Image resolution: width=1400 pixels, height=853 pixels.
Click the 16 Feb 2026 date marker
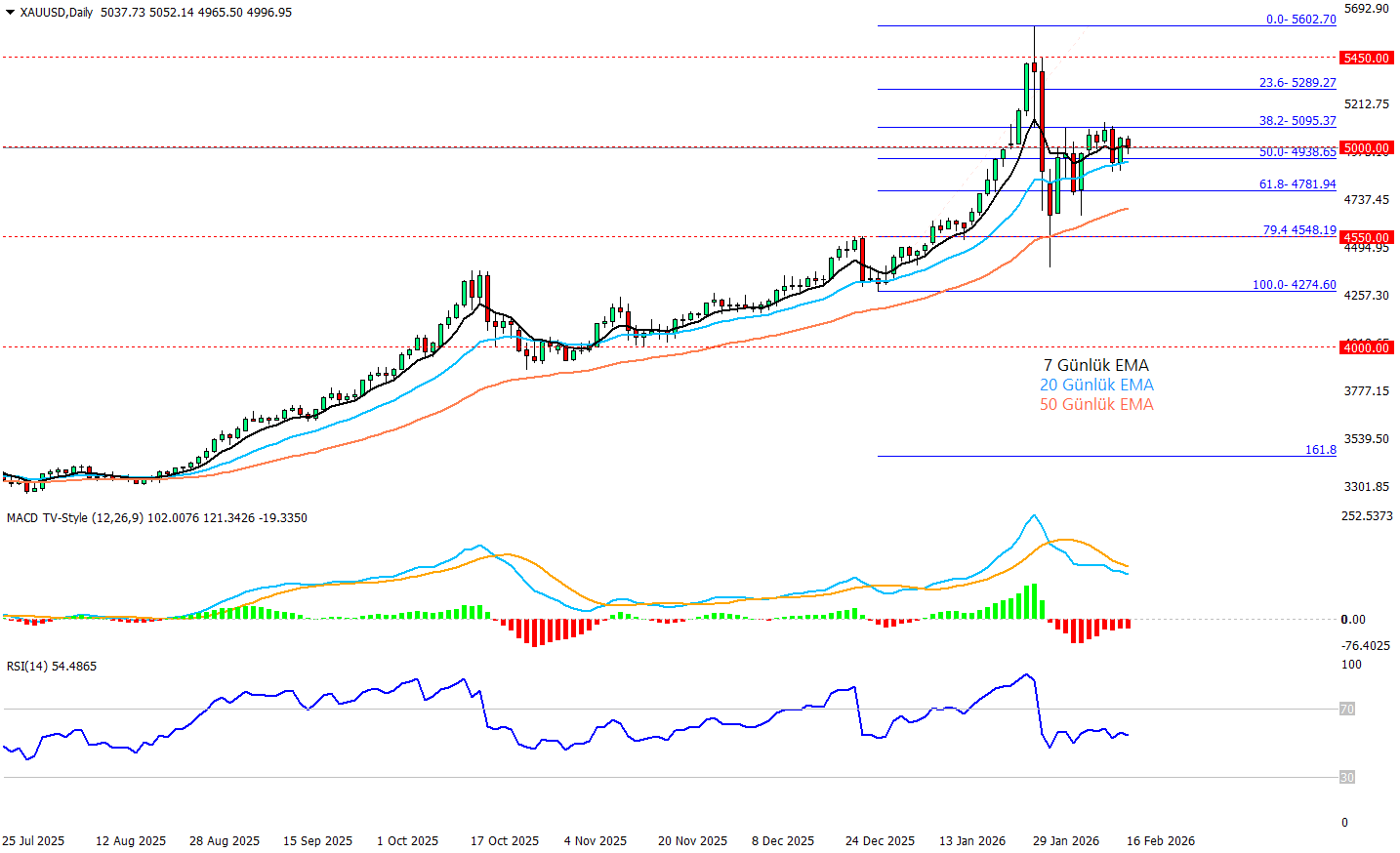pyautogui.click(x=1160, y=841)
